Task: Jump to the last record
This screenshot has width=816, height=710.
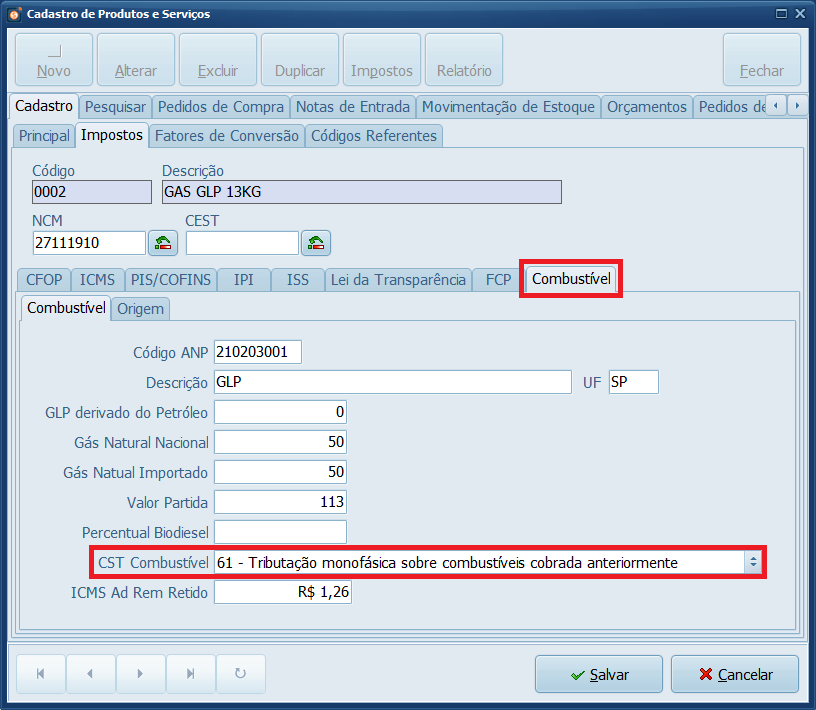Action: (191, 674)
